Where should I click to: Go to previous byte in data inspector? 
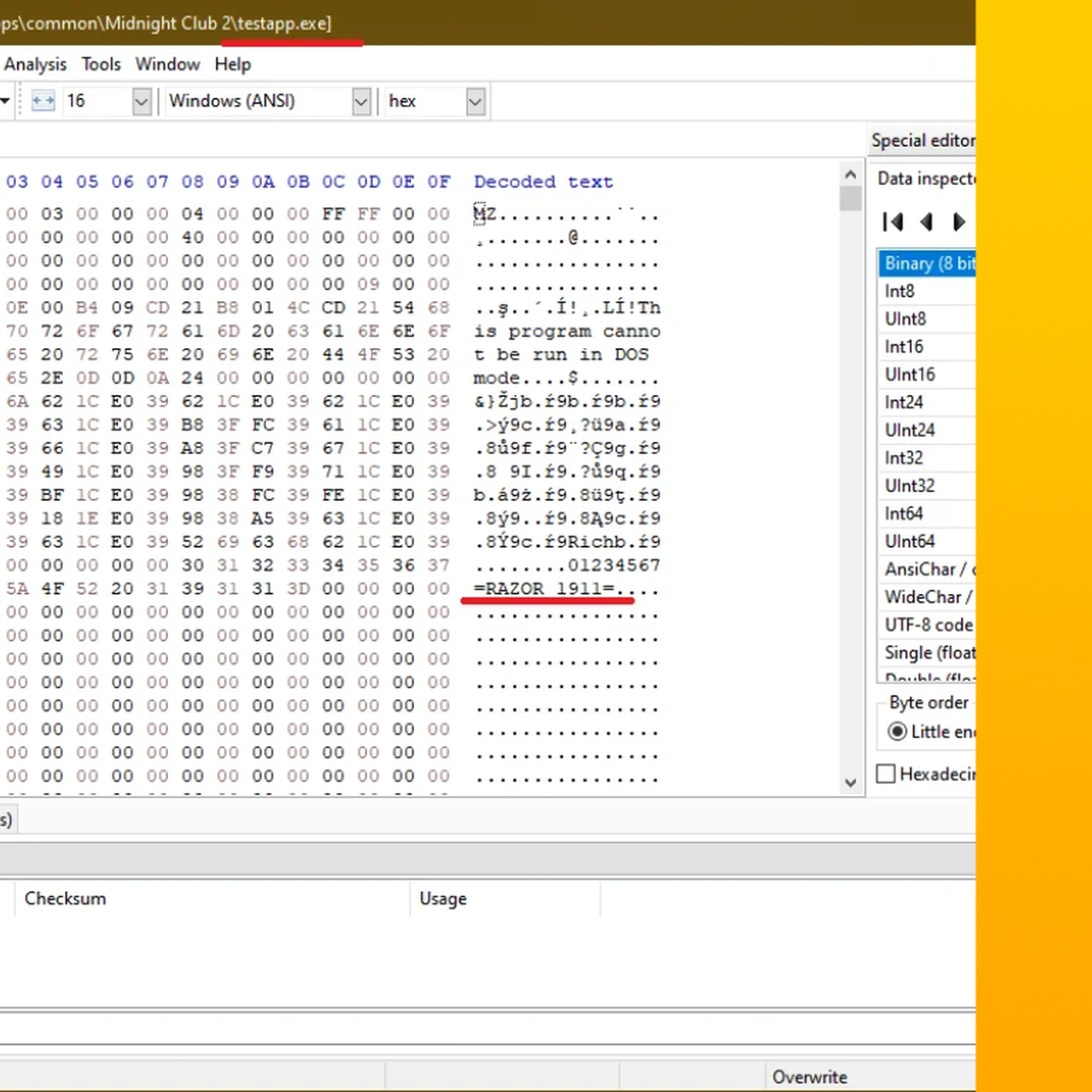926,222
